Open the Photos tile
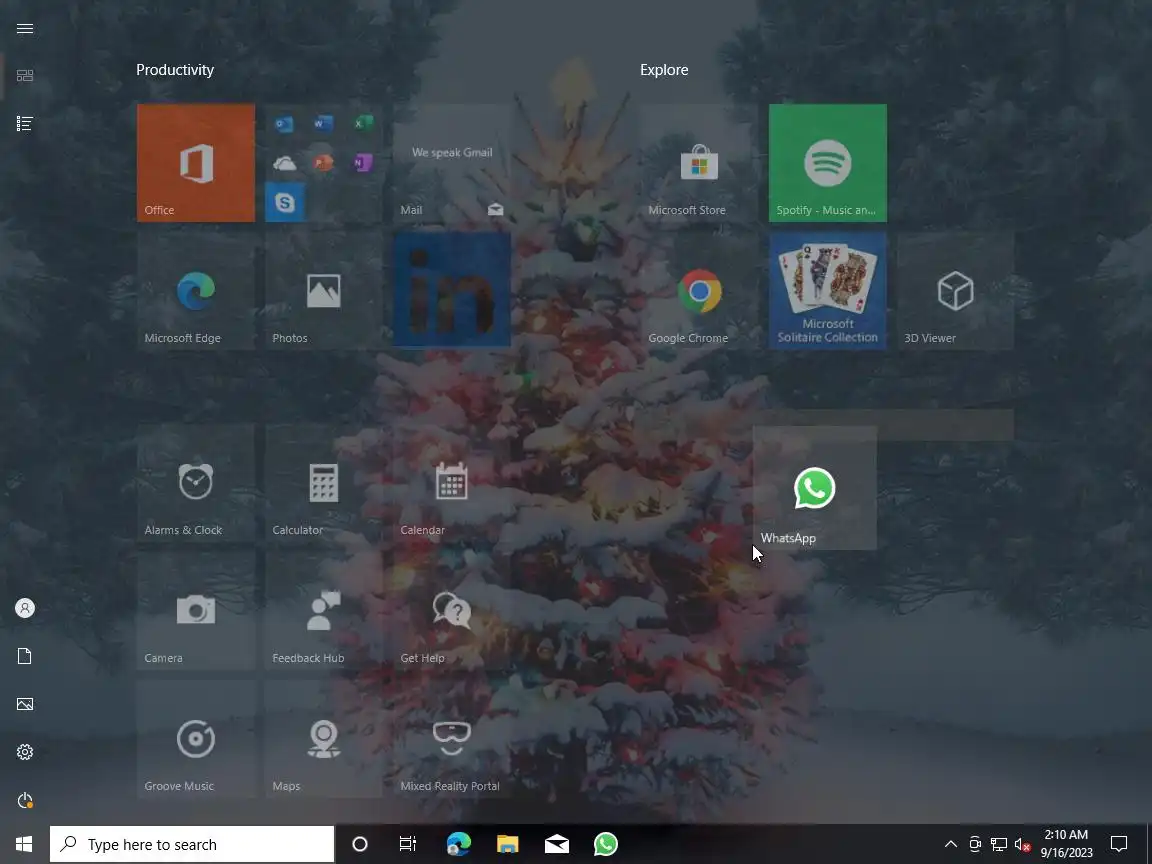The image size is (1152, 864). [324, 291]
